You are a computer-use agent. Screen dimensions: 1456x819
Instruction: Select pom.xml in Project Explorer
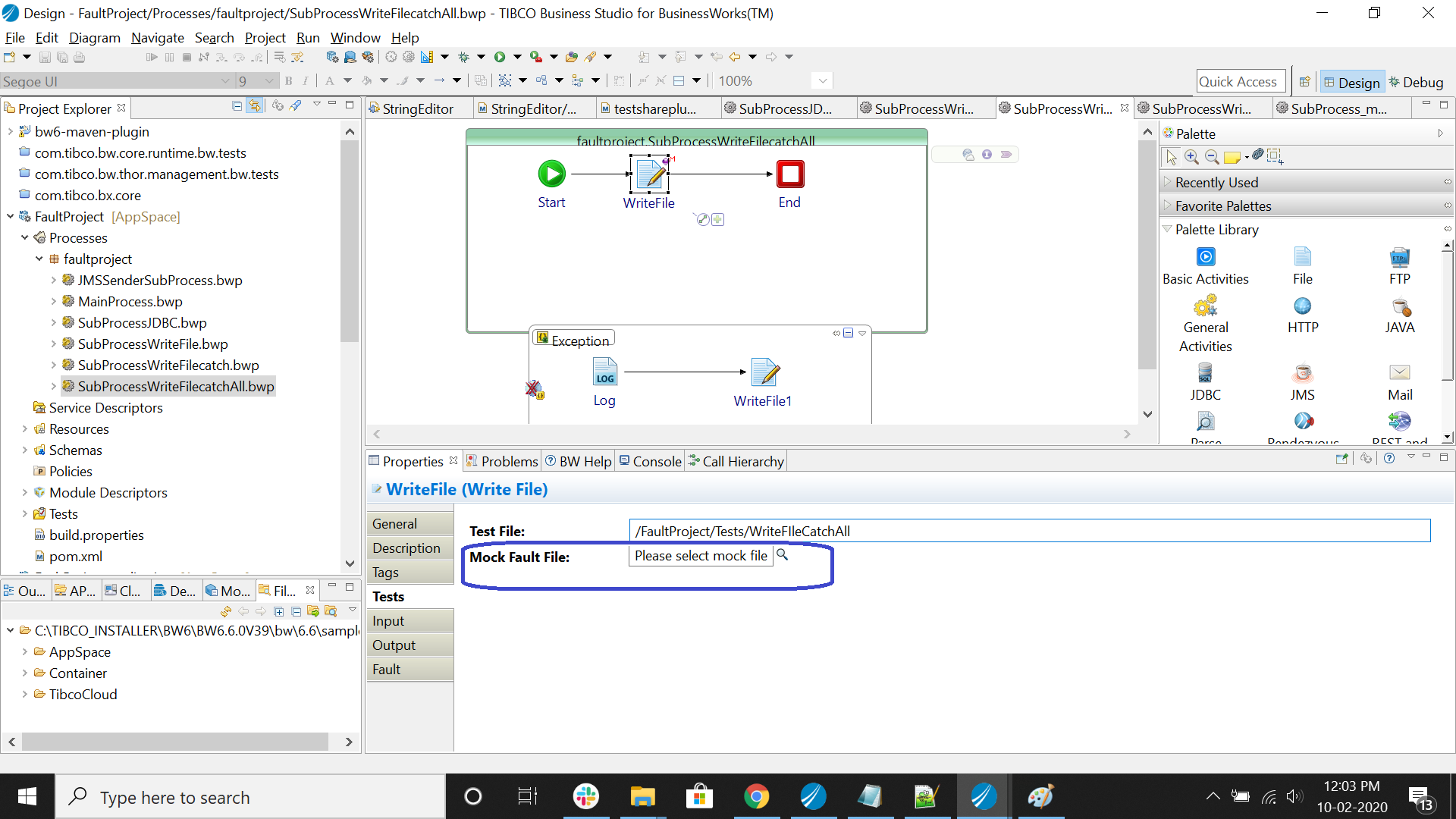tap(76, 557)
